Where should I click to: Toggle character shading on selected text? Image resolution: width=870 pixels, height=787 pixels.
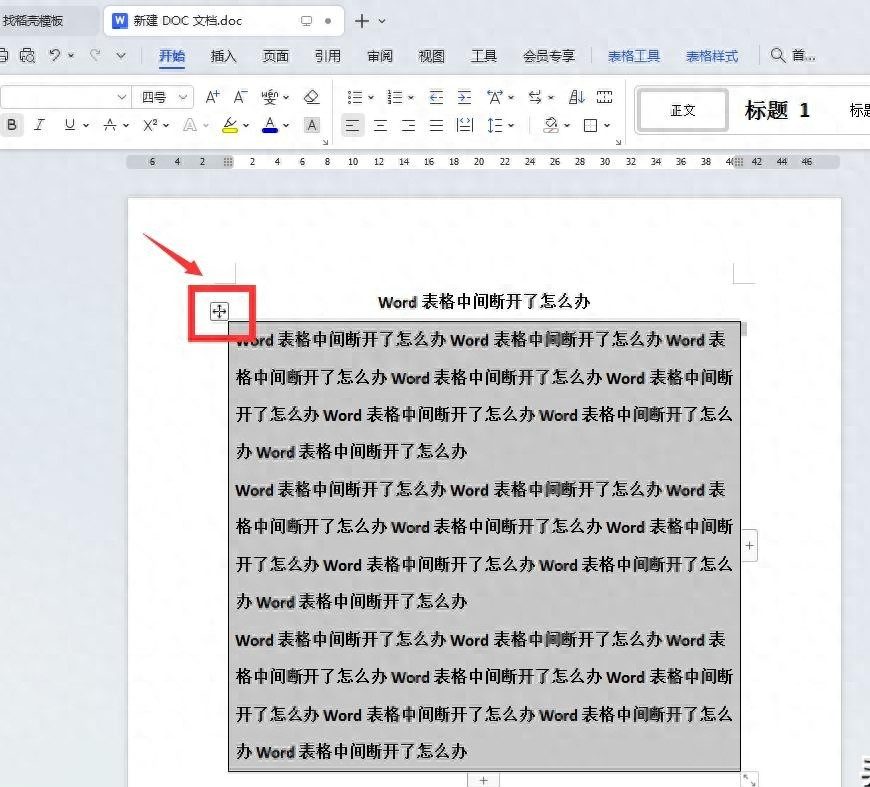click(312, 125)
